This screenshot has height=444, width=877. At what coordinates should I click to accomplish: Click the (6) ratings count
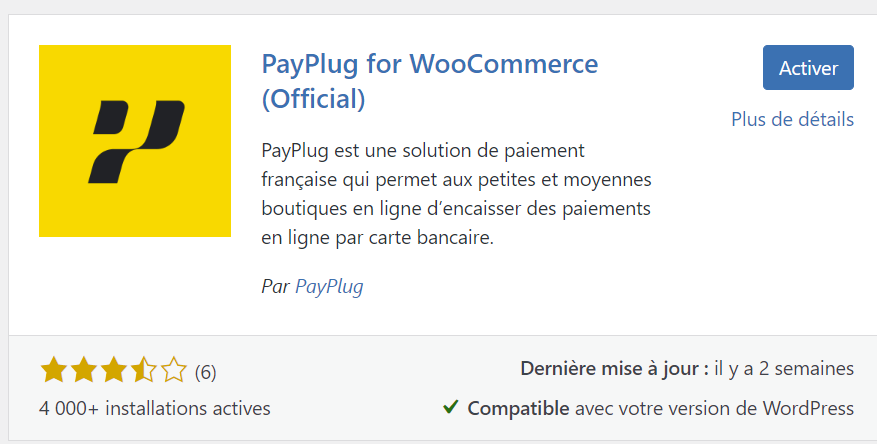205,372
